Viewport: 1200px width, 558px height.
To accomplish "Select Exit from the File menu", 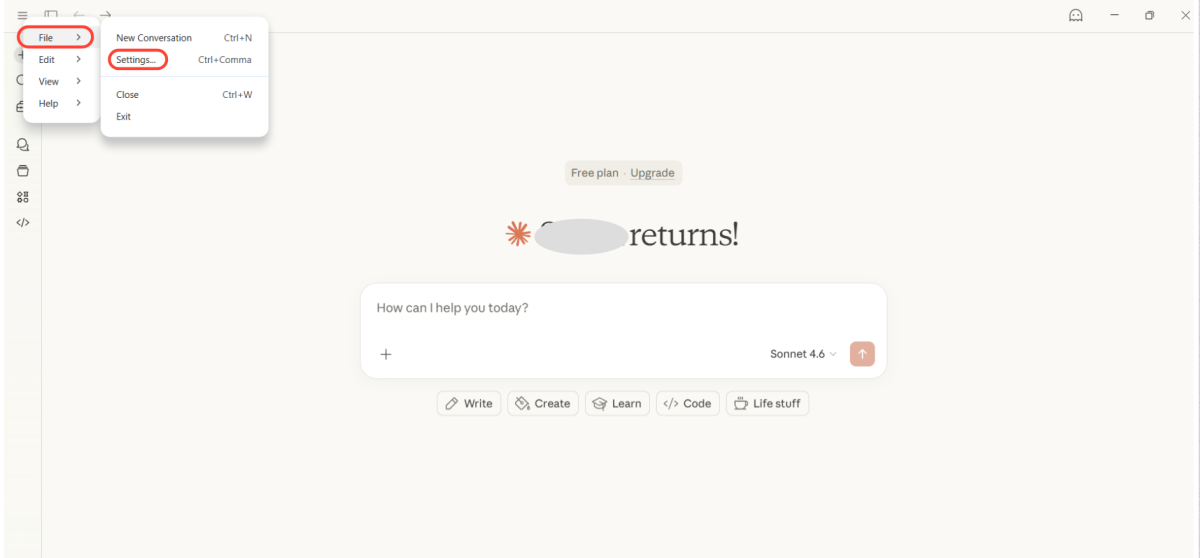I will (124, 117).
